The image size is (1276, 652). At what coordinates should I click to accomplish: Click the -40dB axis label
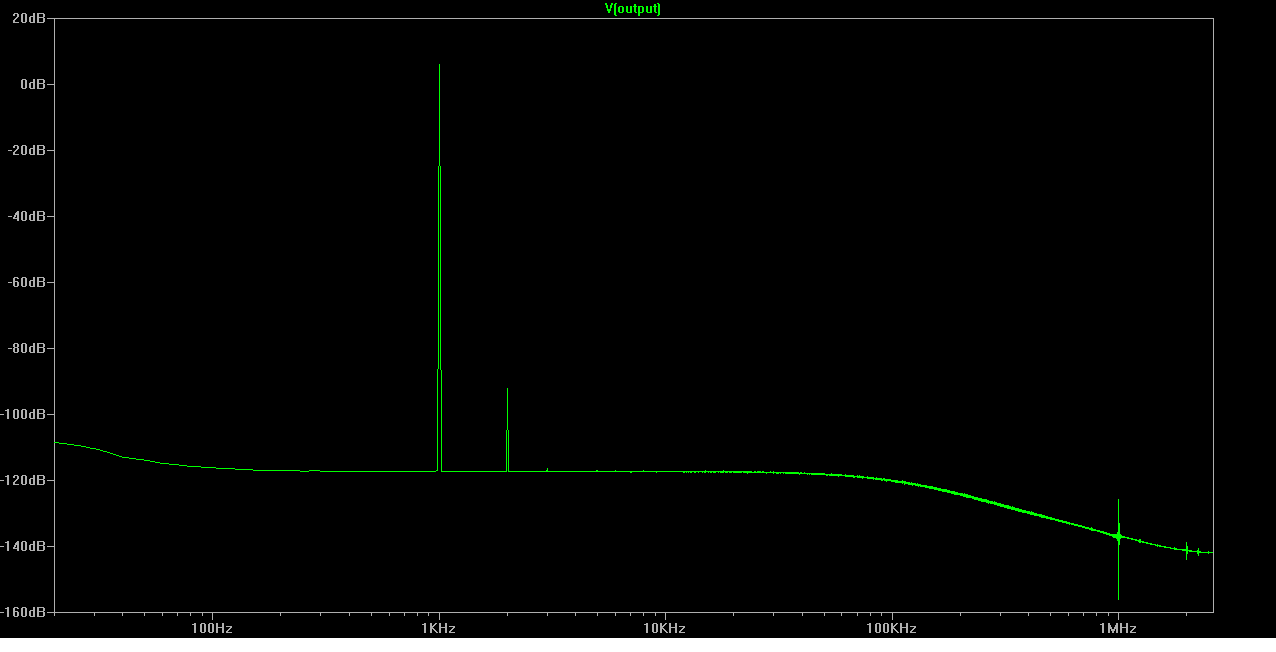coord(29,216)
